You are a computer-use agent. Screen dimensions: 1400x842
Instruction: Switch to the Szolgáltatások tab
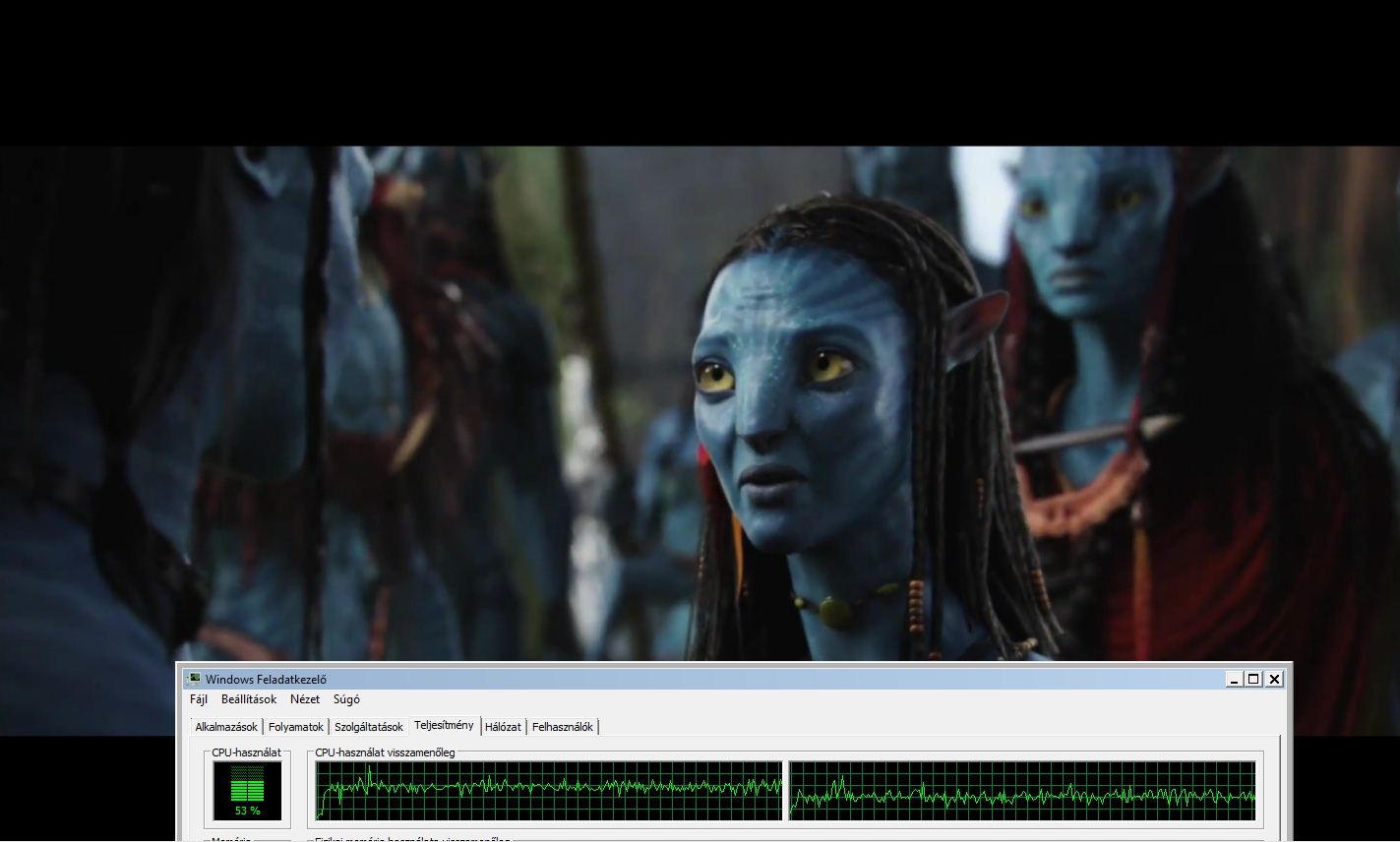tap(369, 727)
